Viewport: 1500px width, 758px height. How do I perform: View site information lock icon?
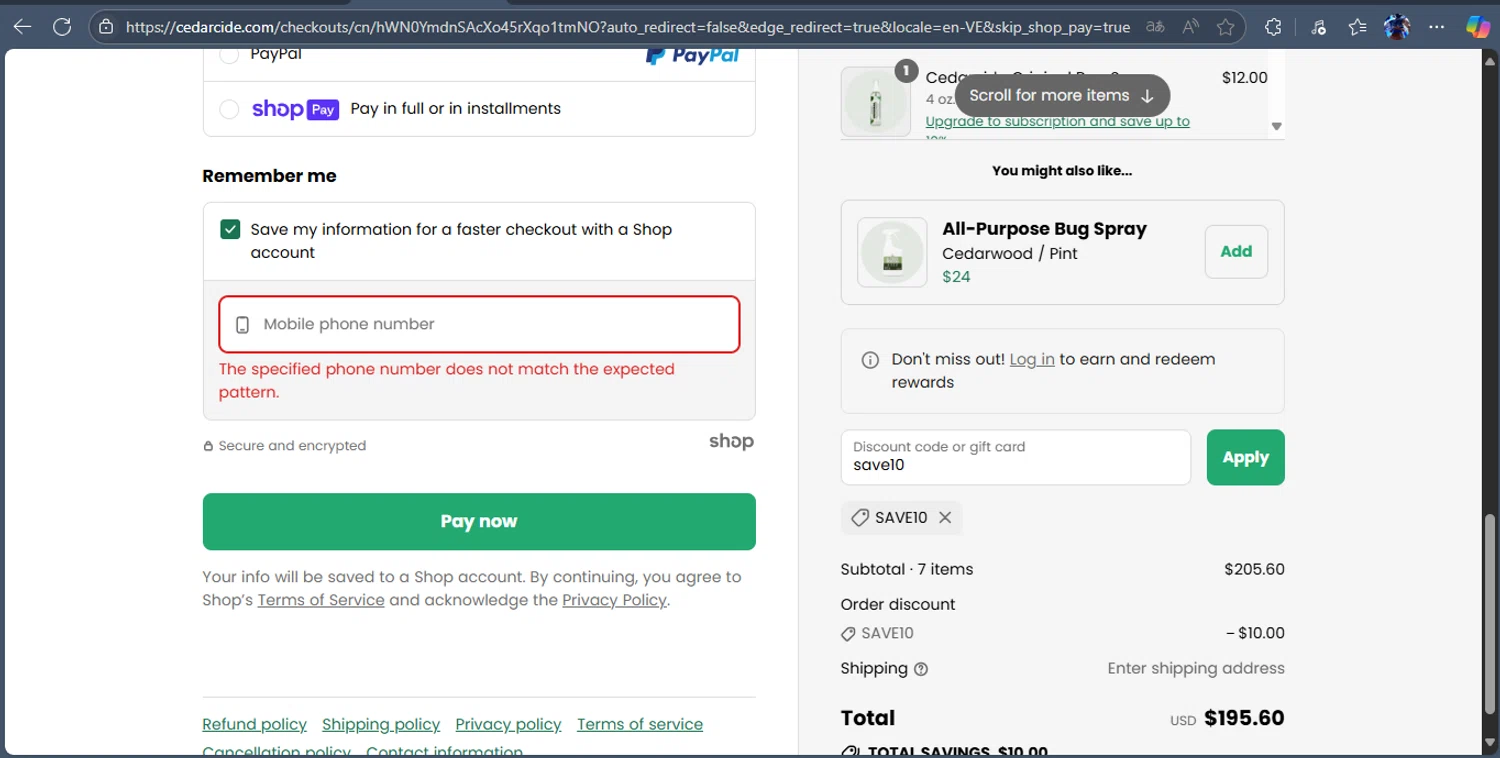pos(107,27)
